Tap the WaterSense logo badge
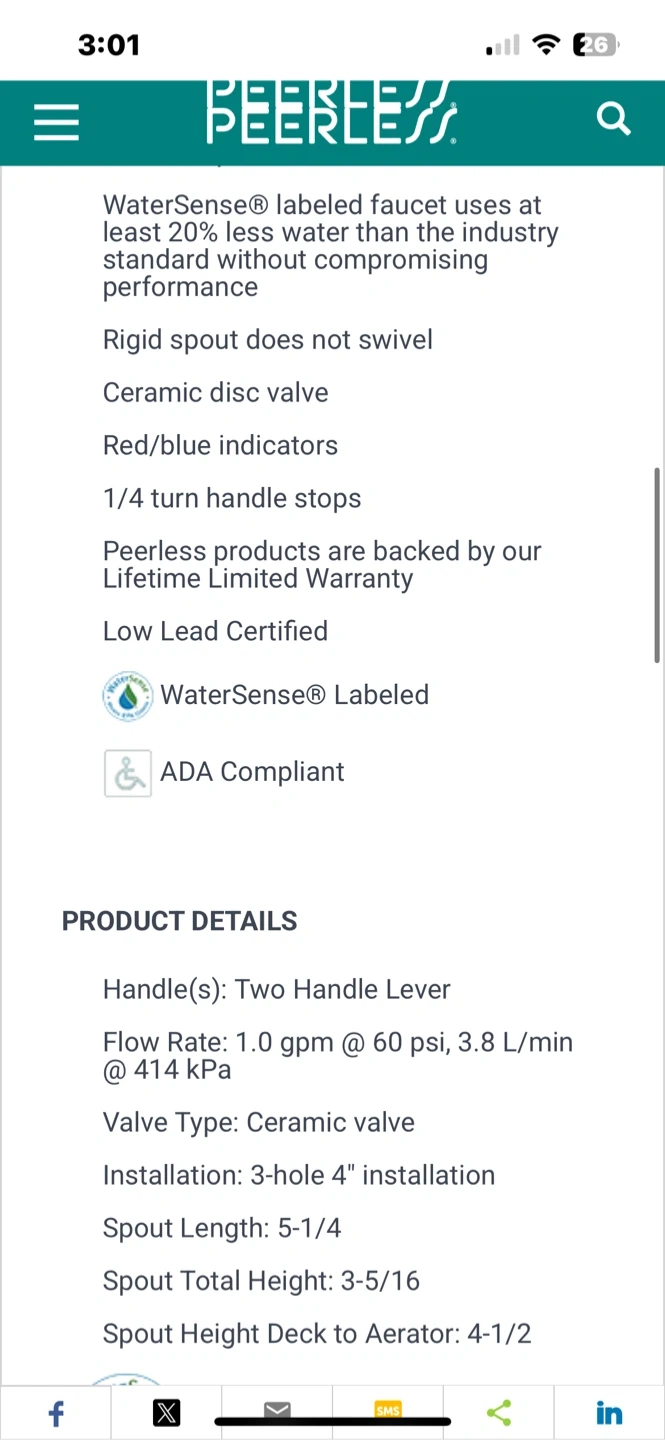The image size is (665, 1440). pos(128,696)
